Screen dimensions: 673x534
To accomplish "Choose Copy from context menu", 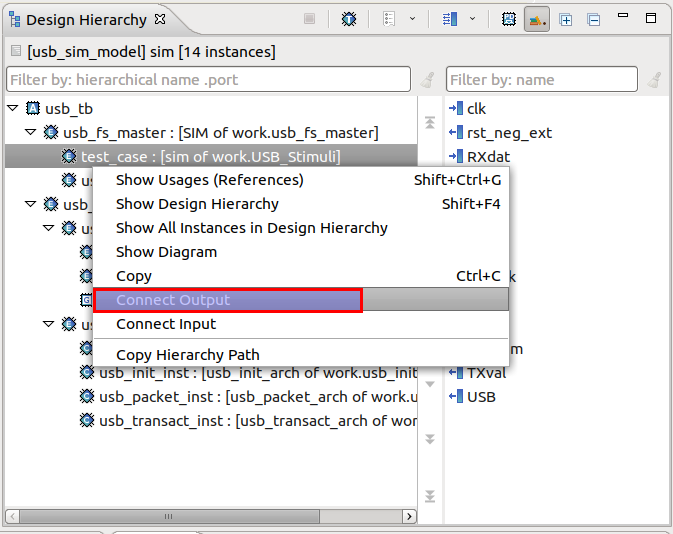I will (x=301, y=276).
